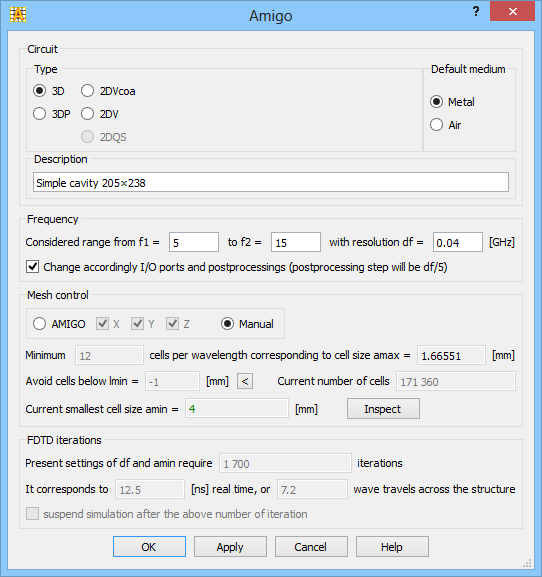Click the Apply button
The image size is (542, 577).
pyautogui.click(x=230, y=547)
